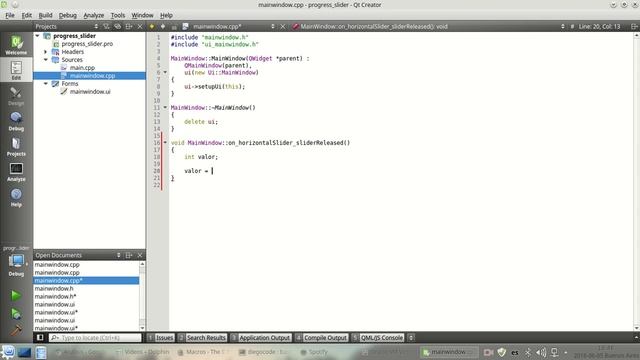Viewport: 640px width, 360px height.
Task: Show the QML/JS Console pane
Action: tap(378, 338)
